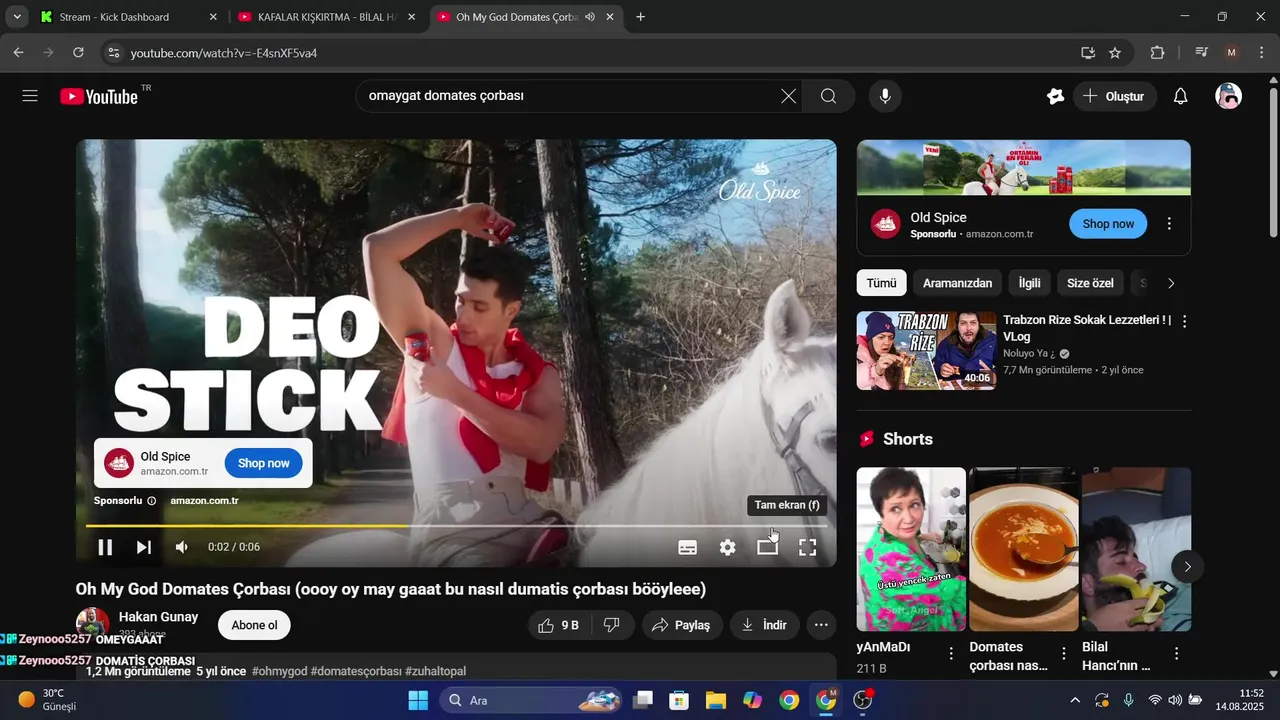Open the Windows Start menu
This screenshot has width=1280, height=720.
click(x=418, y=700)
